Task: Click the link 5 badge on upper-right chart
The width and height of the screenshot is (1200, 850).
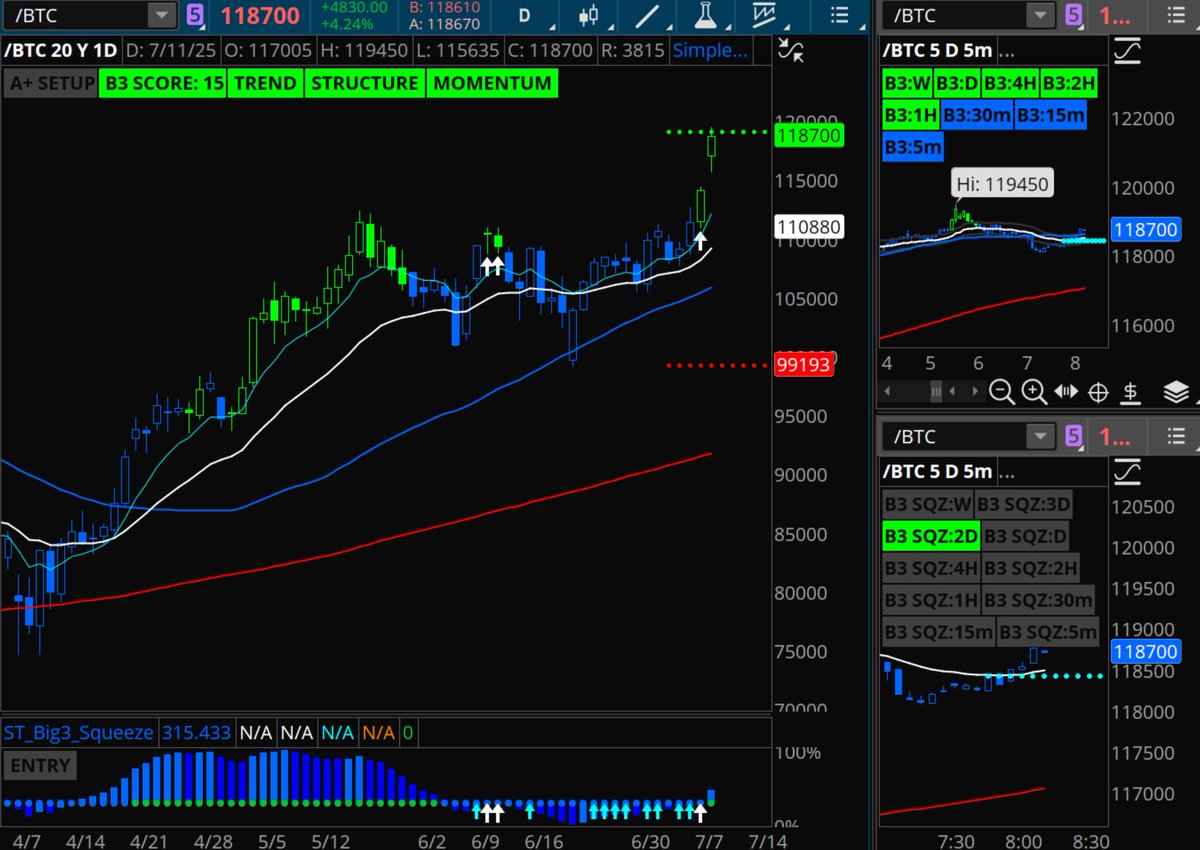Action: point(1073,15)
